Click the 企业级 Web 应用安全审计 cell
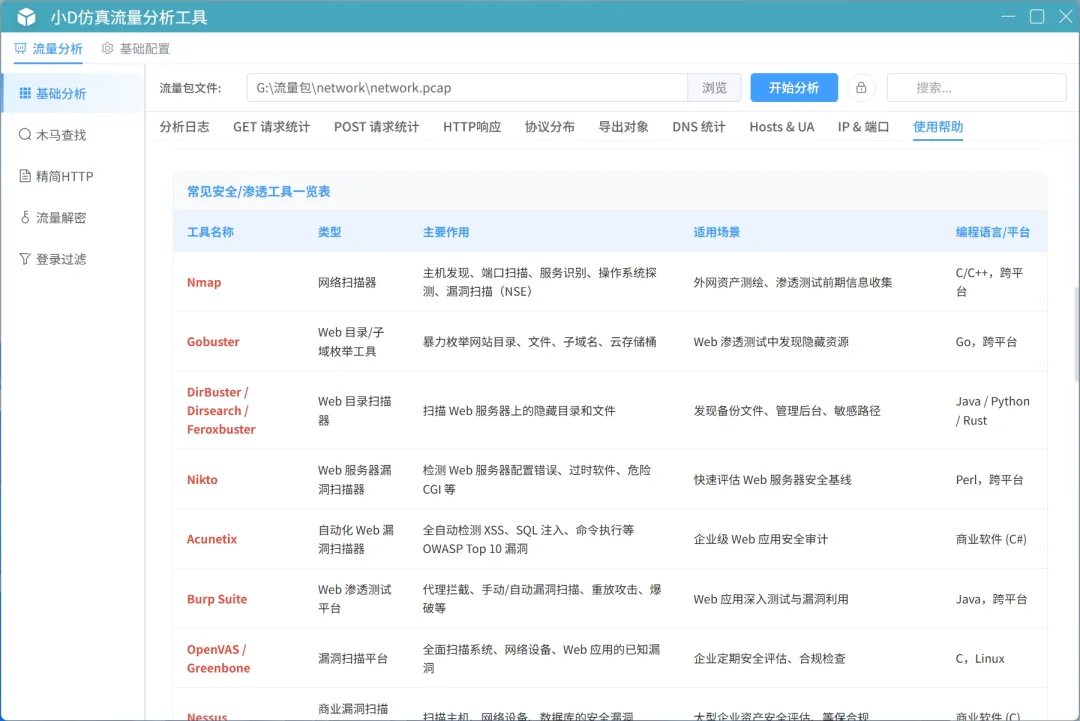 pyautogui.click(x=760, y=539)
